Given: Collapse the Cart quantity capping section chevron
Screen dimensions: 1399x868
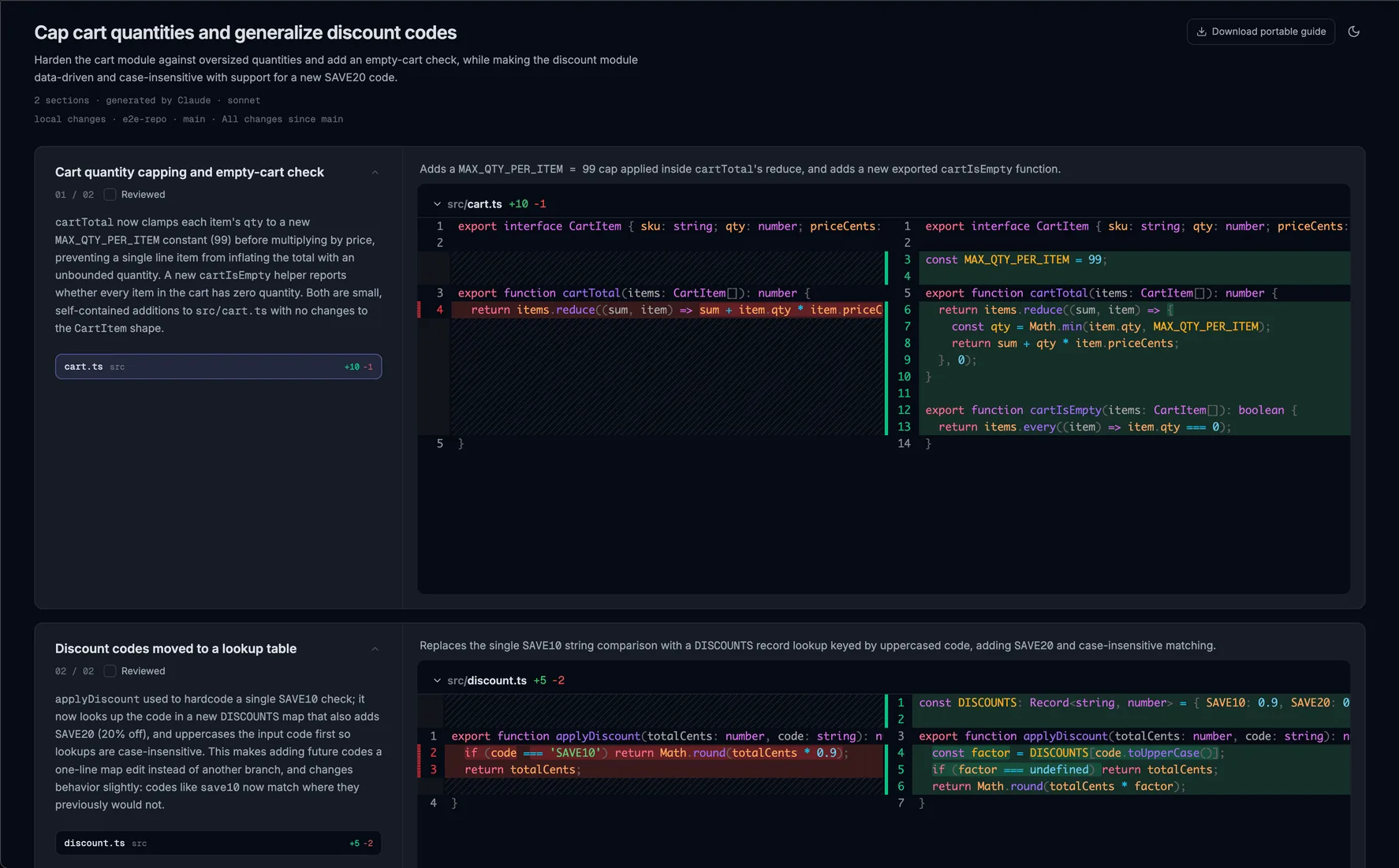Looking at the screenshot, I should point(375,173).
